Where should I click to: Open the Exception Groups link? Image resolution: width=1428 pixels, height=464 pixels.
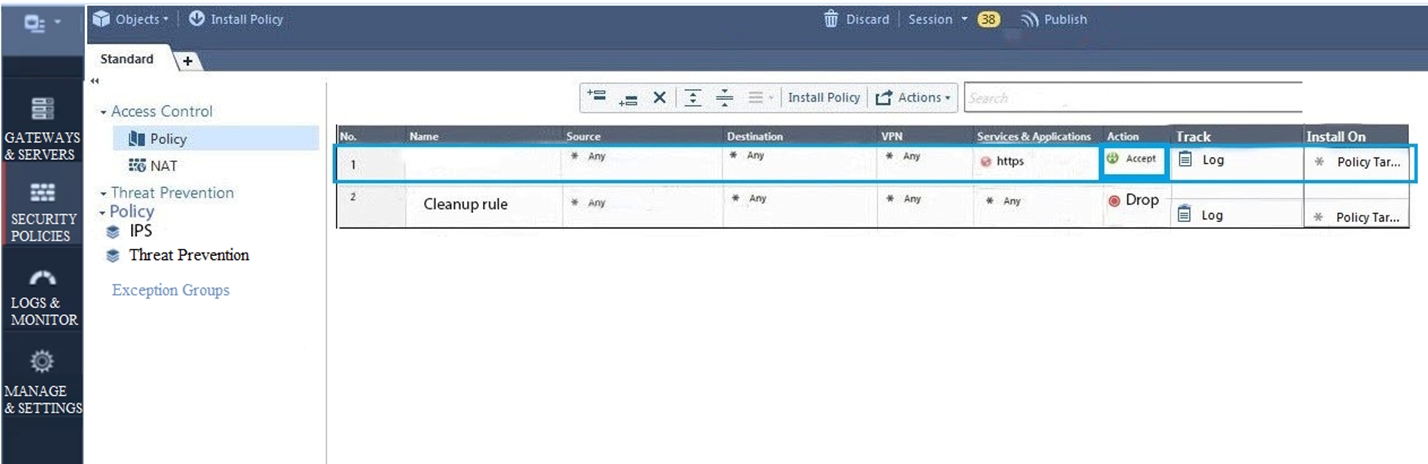coord(170,290)
